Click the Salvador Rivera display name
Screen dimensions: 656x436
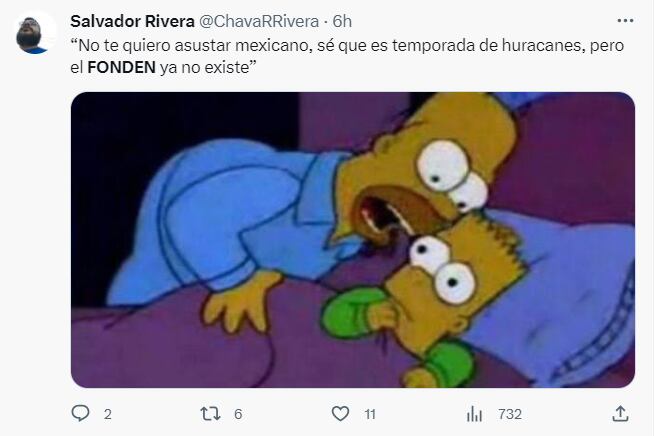tap(132, 21)
